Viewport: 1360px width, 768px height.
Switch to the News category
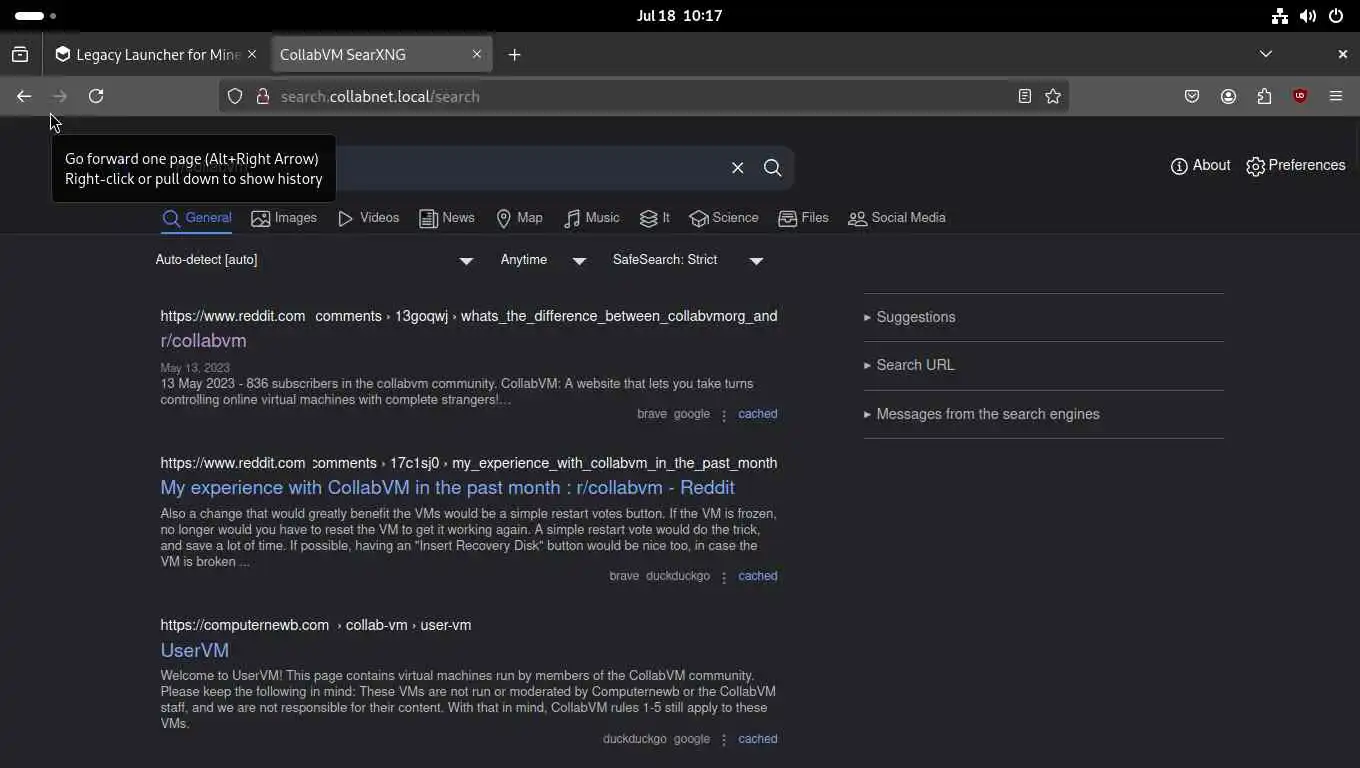(447, 218)
